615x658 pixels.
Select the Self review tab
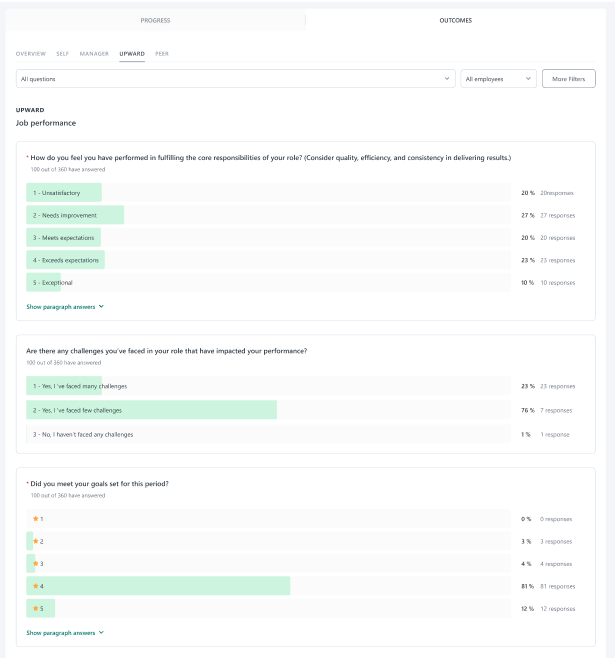point(63,53)
